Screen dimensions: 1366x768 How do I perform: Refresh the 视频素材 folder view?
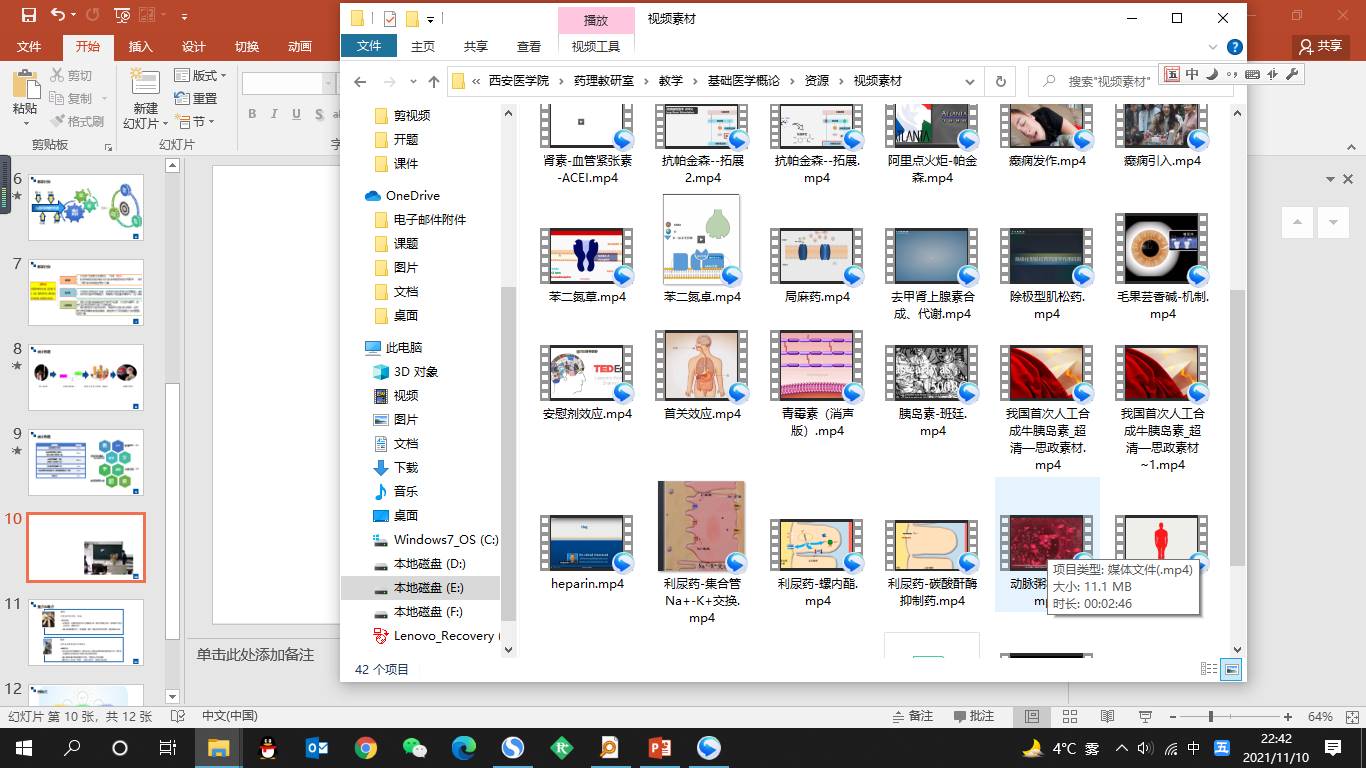(999, 82)
